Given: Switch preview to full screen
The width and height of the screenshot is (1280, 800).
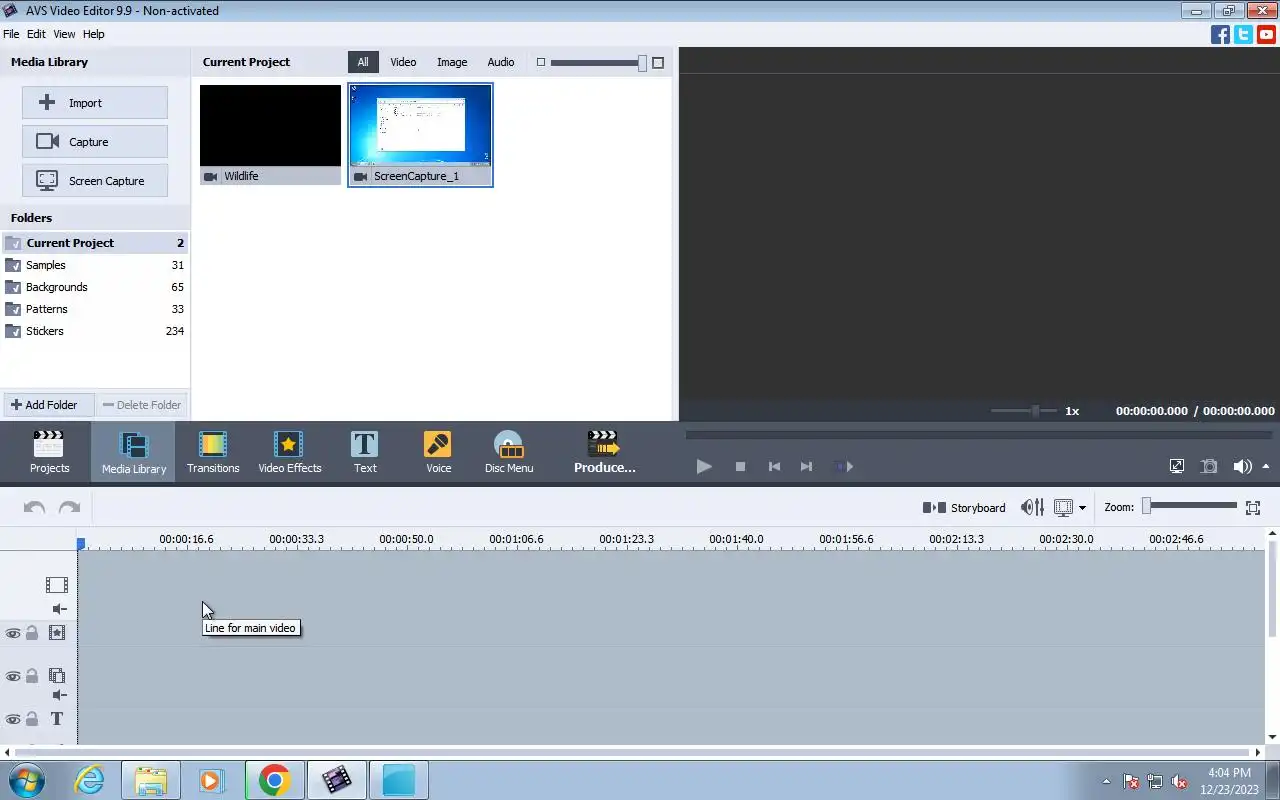Looking at the screenshot, I should (x=1177, y=466).
